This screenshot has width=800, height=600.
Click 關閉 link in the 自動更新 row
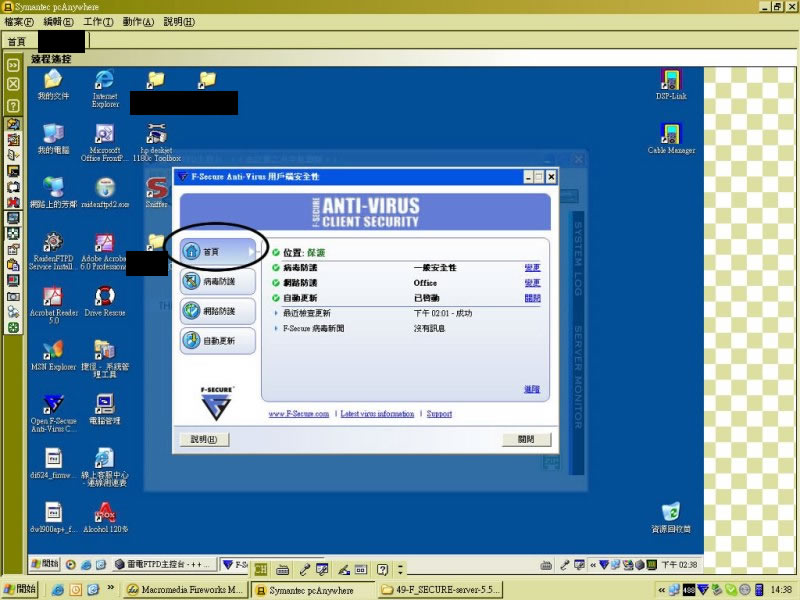(532, 298)
